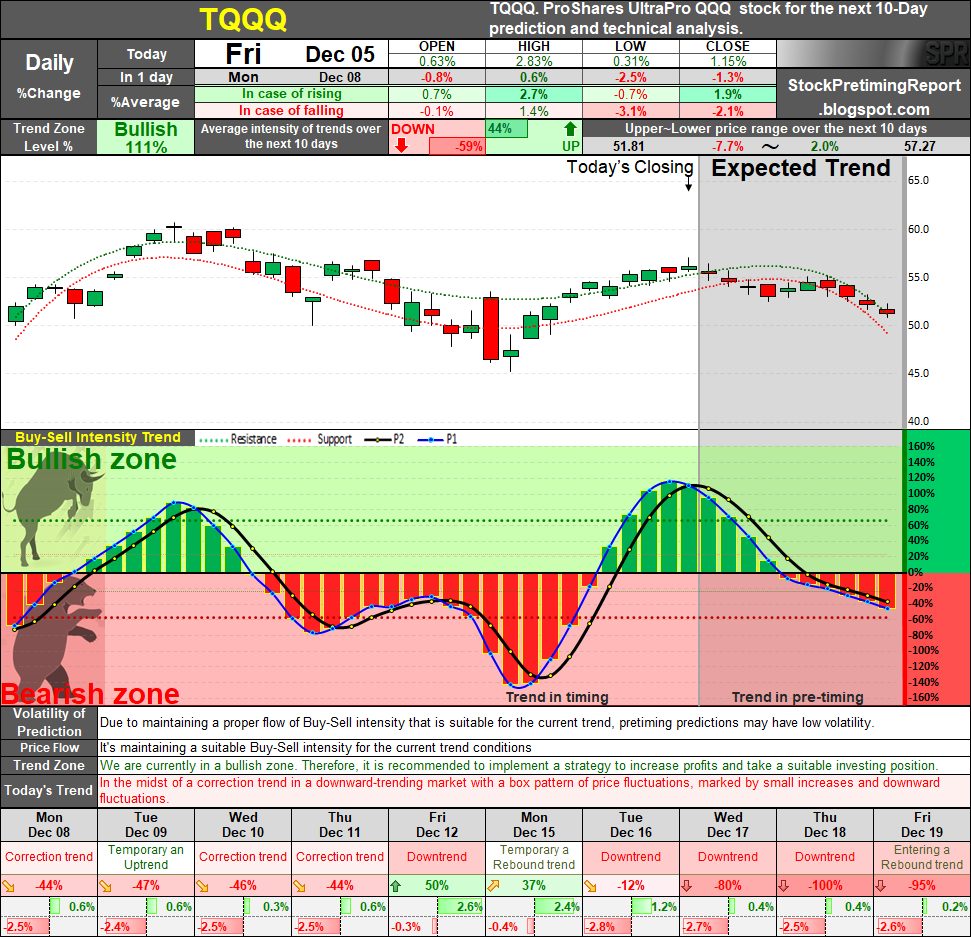Click the red DOWN arrow icon
The image size is (971, 937).
click(401, 146)
